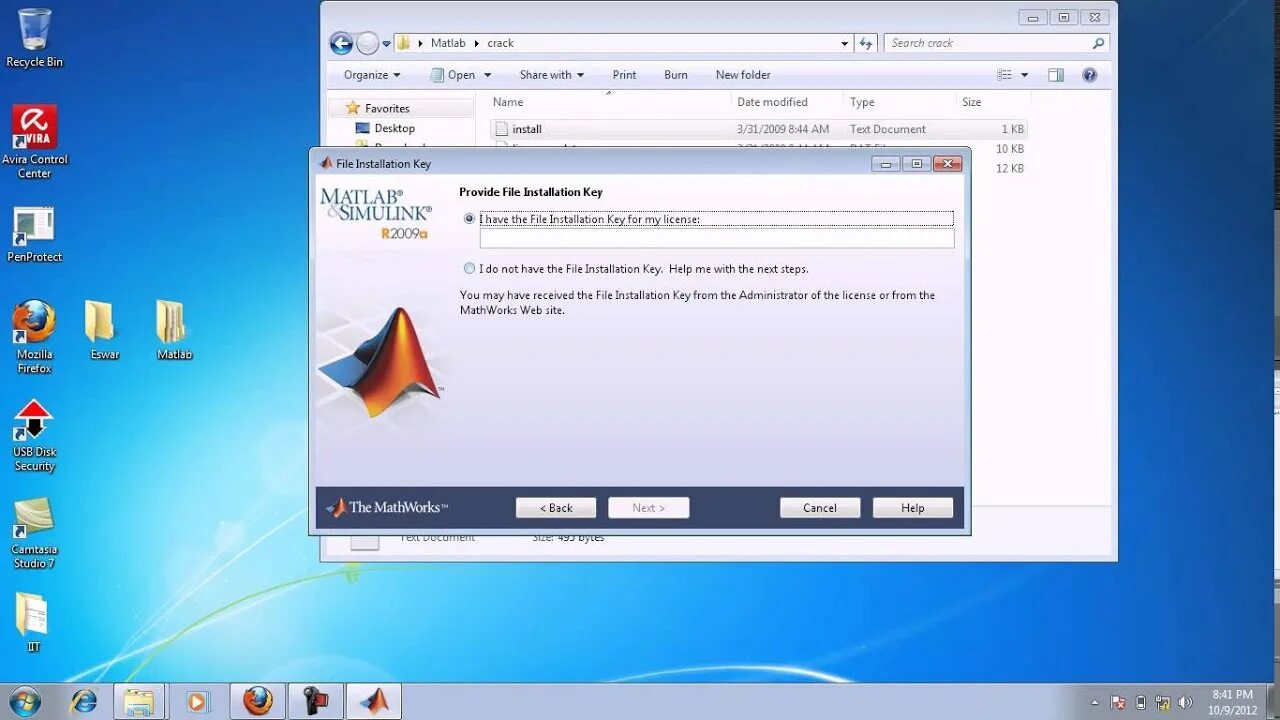Screen dimensions: 1280x720
Task: Open the Recycle Bin desktop icon
Action: point(34,39)
